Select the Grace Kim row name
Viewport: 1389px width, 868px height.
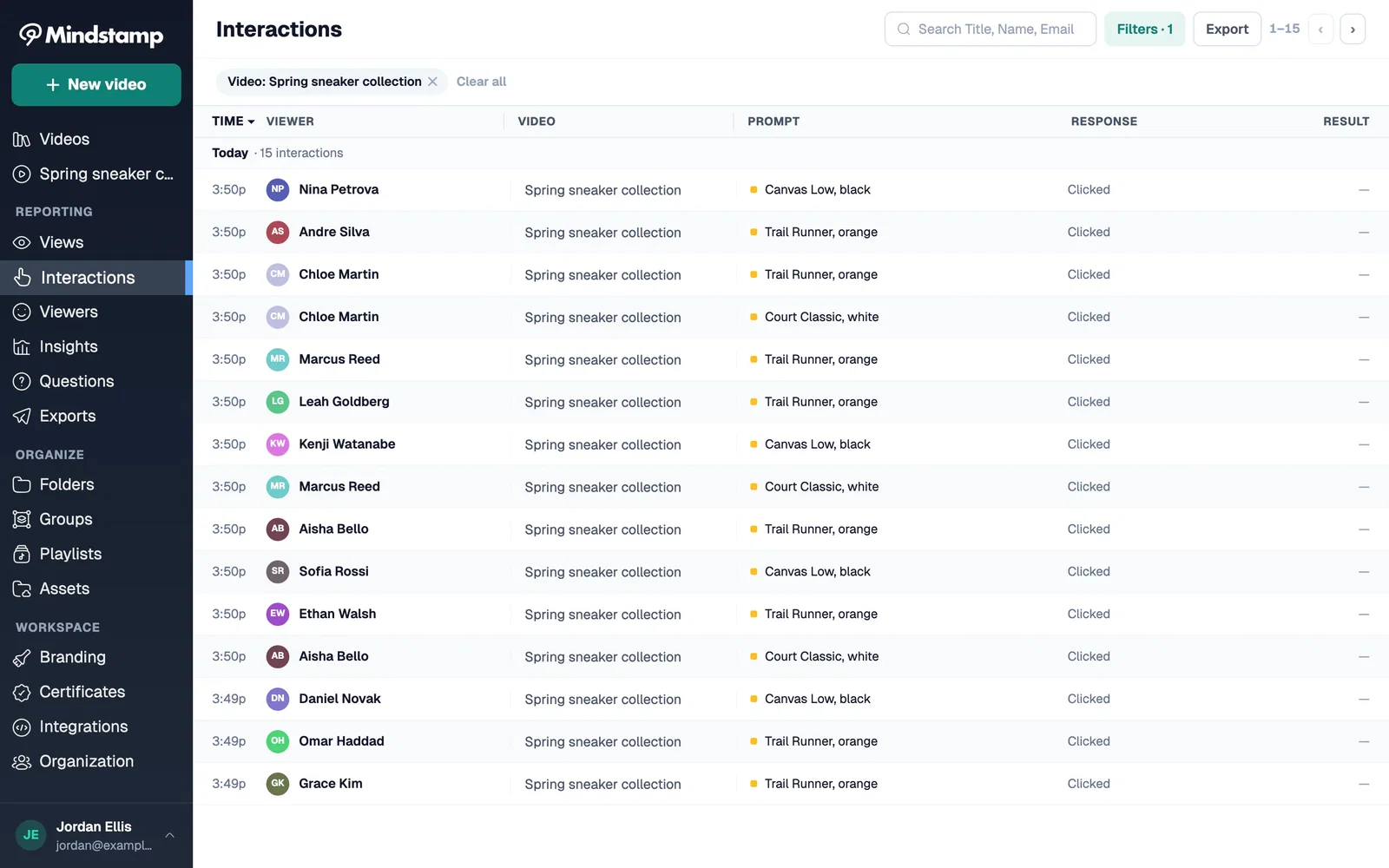[331, 784]
